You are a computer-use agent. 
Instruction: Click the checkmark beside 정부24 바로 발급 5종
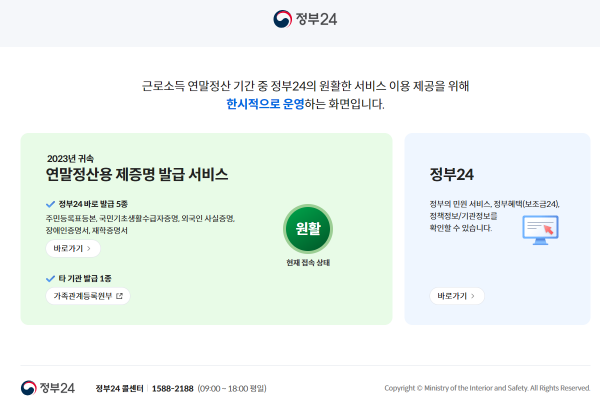click(x=51, y=203)
